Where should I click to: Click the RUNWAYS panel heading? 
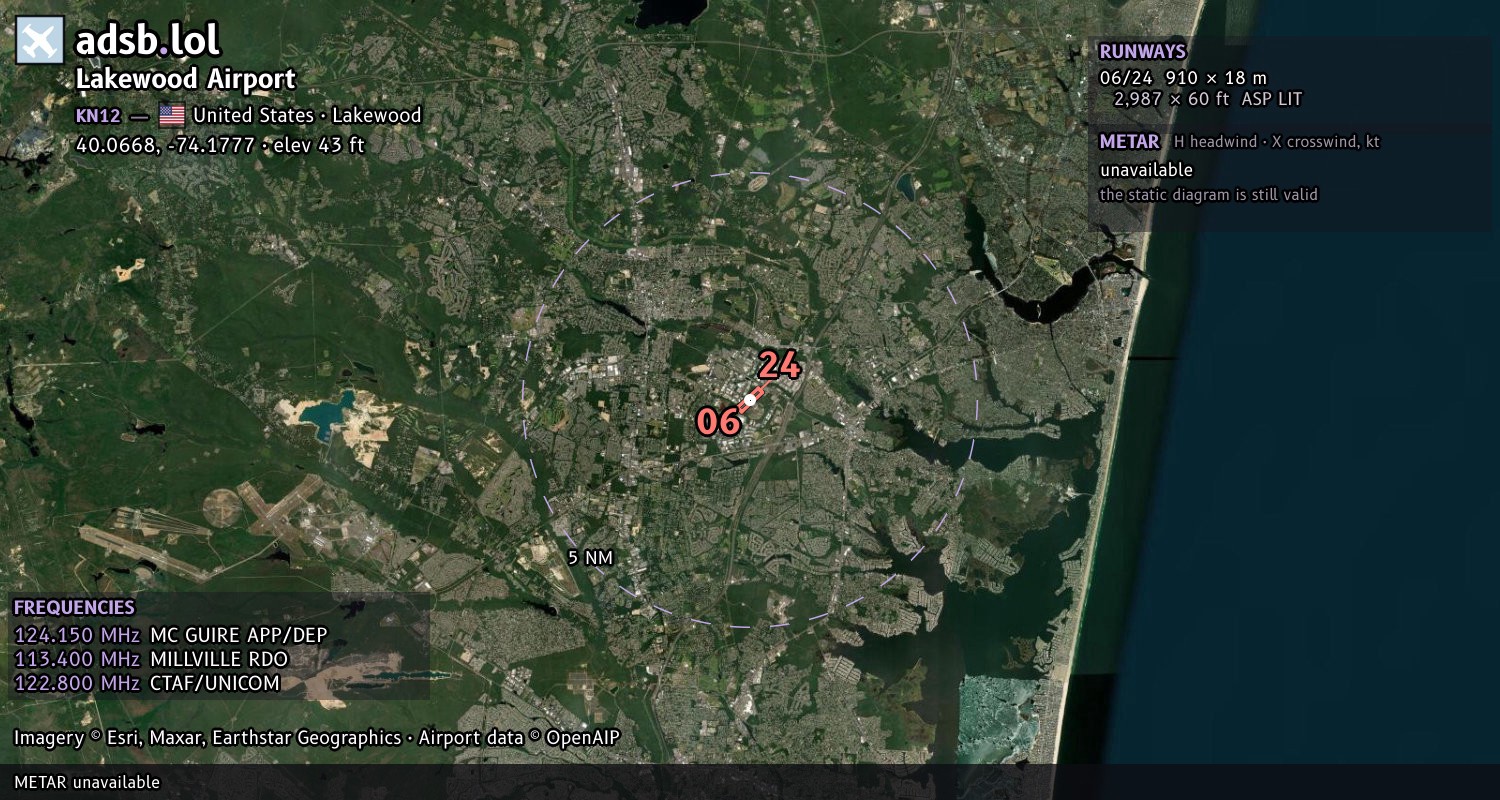tap(1142, 51)
